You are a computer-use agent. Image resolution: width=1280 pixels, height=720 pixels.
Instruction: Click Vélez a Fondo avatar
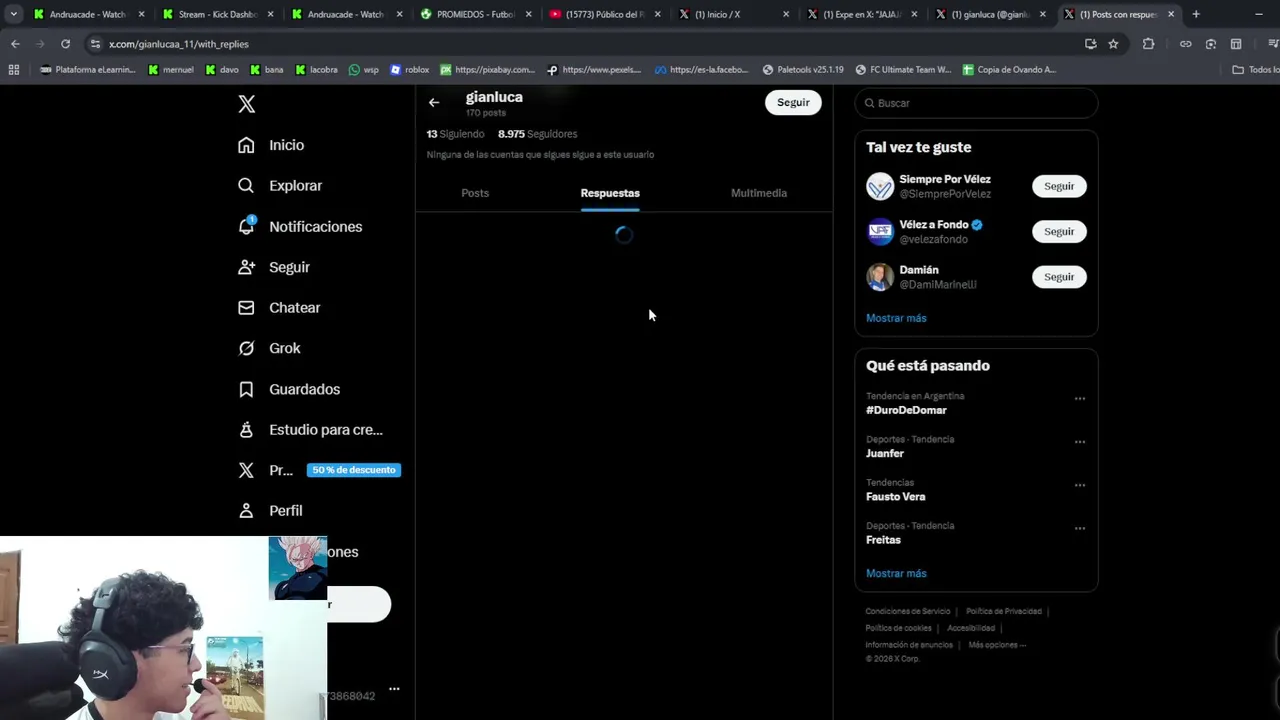(x=880, y=232)
